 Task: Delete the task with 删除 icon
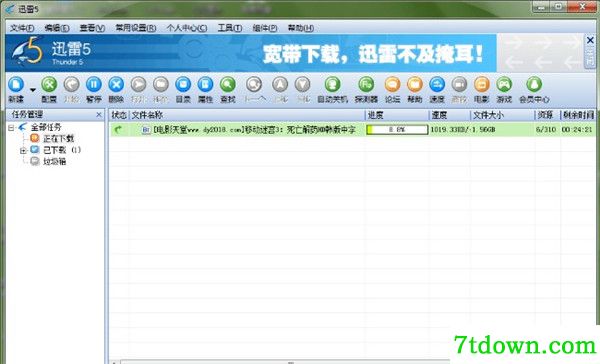click(x=116, y=85)
